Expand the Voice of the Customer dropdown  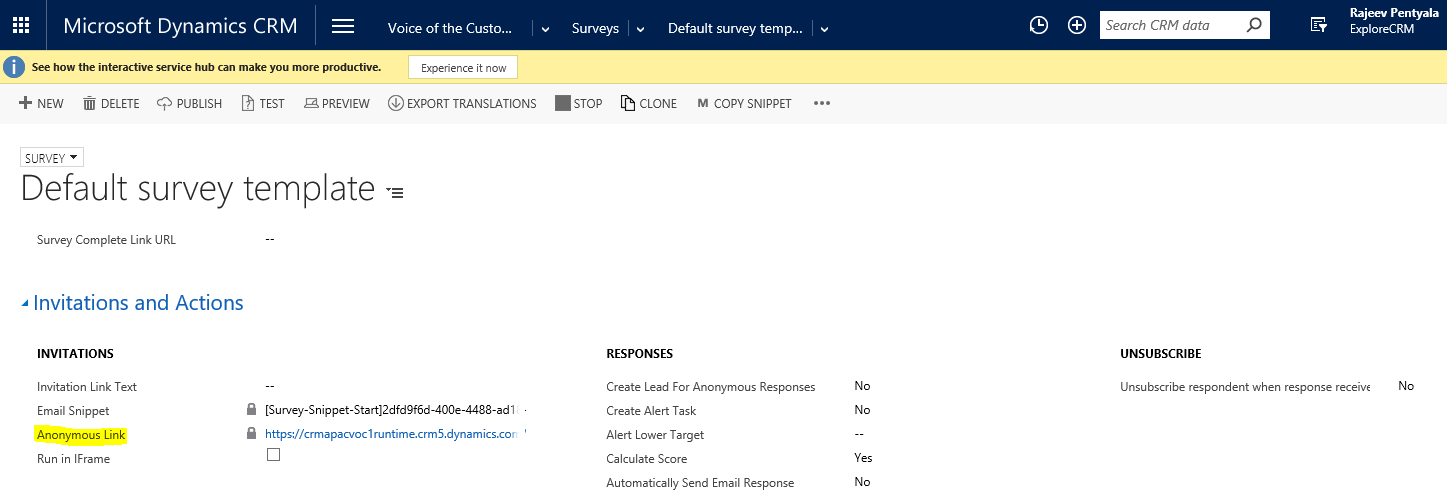point(546,29)
